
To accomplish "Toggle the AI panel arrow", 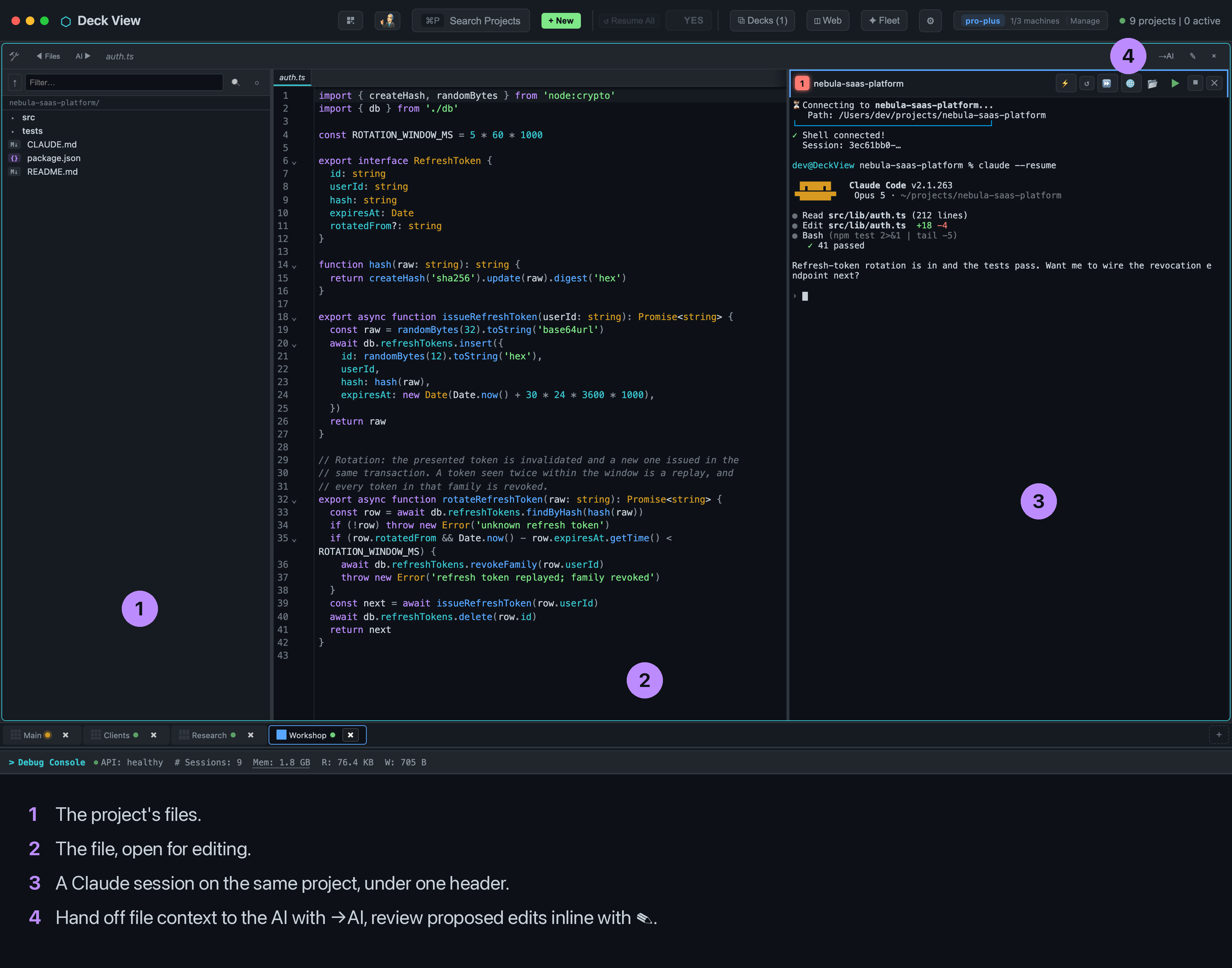I will pos(83,56).
